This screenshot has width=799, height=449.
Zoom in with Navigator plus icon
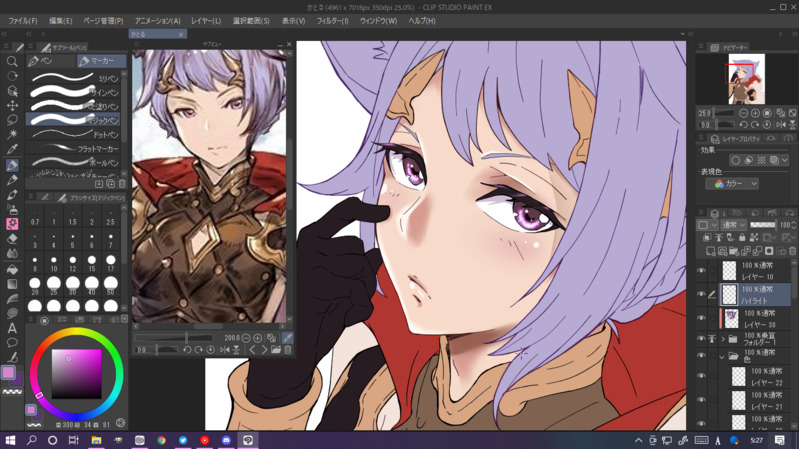[755, 113]
